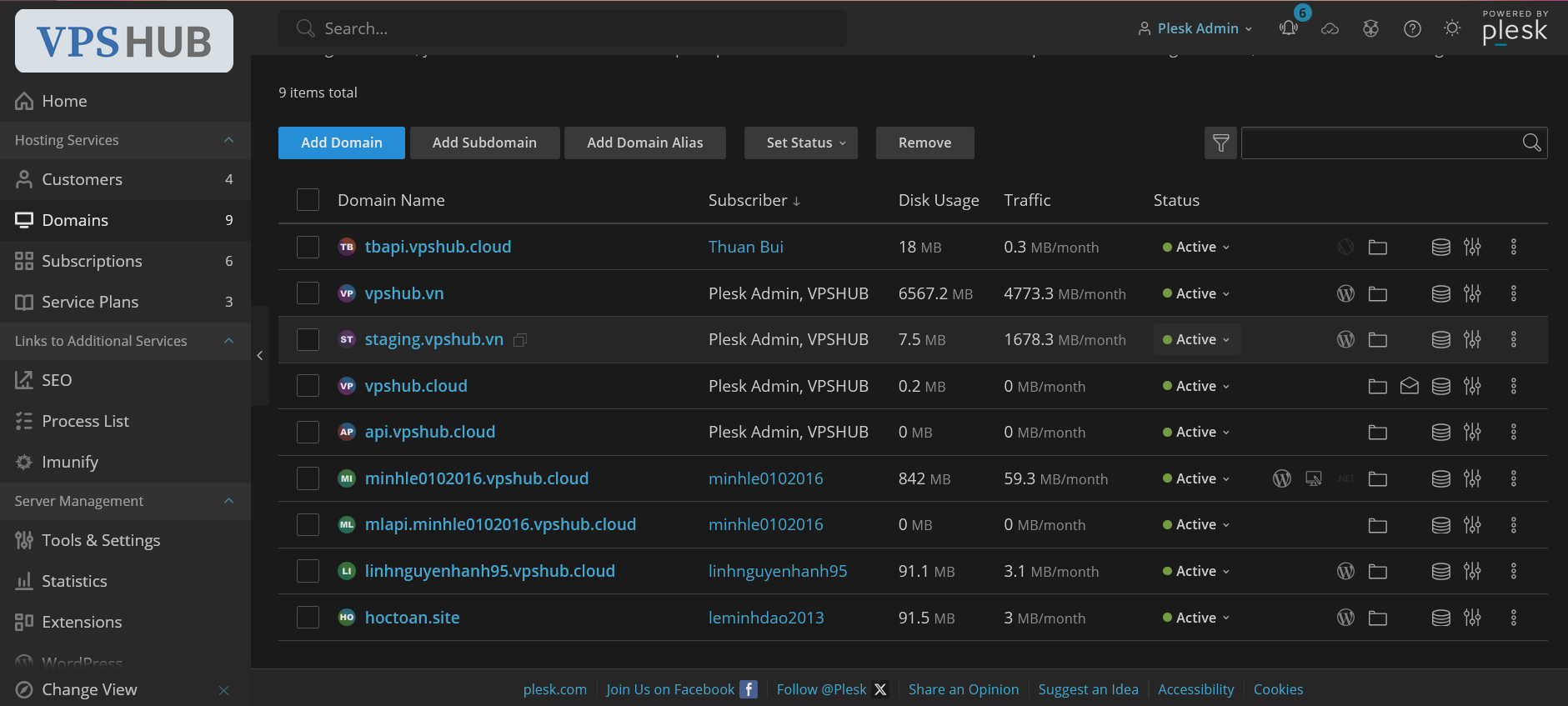1568x706 pixels.
Task: Click the filter funnel icon
Action: coord(1221,143)
